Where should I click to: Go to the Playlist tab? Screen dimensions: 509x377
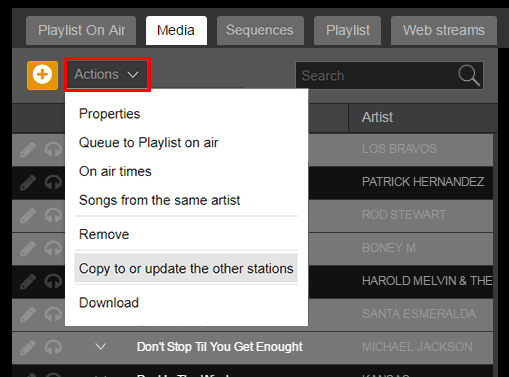(x=347, y=30)
